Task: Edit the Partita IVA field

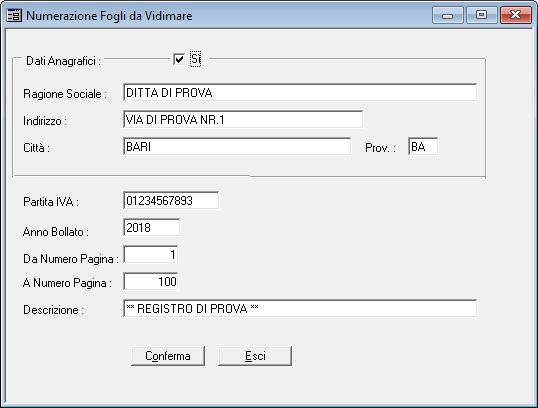Action: click(171, 201)
